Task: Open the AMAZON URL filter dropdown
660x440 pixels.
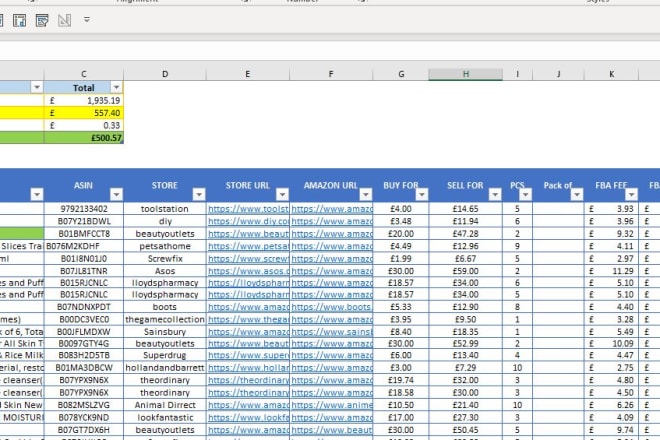Action: click(365, 194)
